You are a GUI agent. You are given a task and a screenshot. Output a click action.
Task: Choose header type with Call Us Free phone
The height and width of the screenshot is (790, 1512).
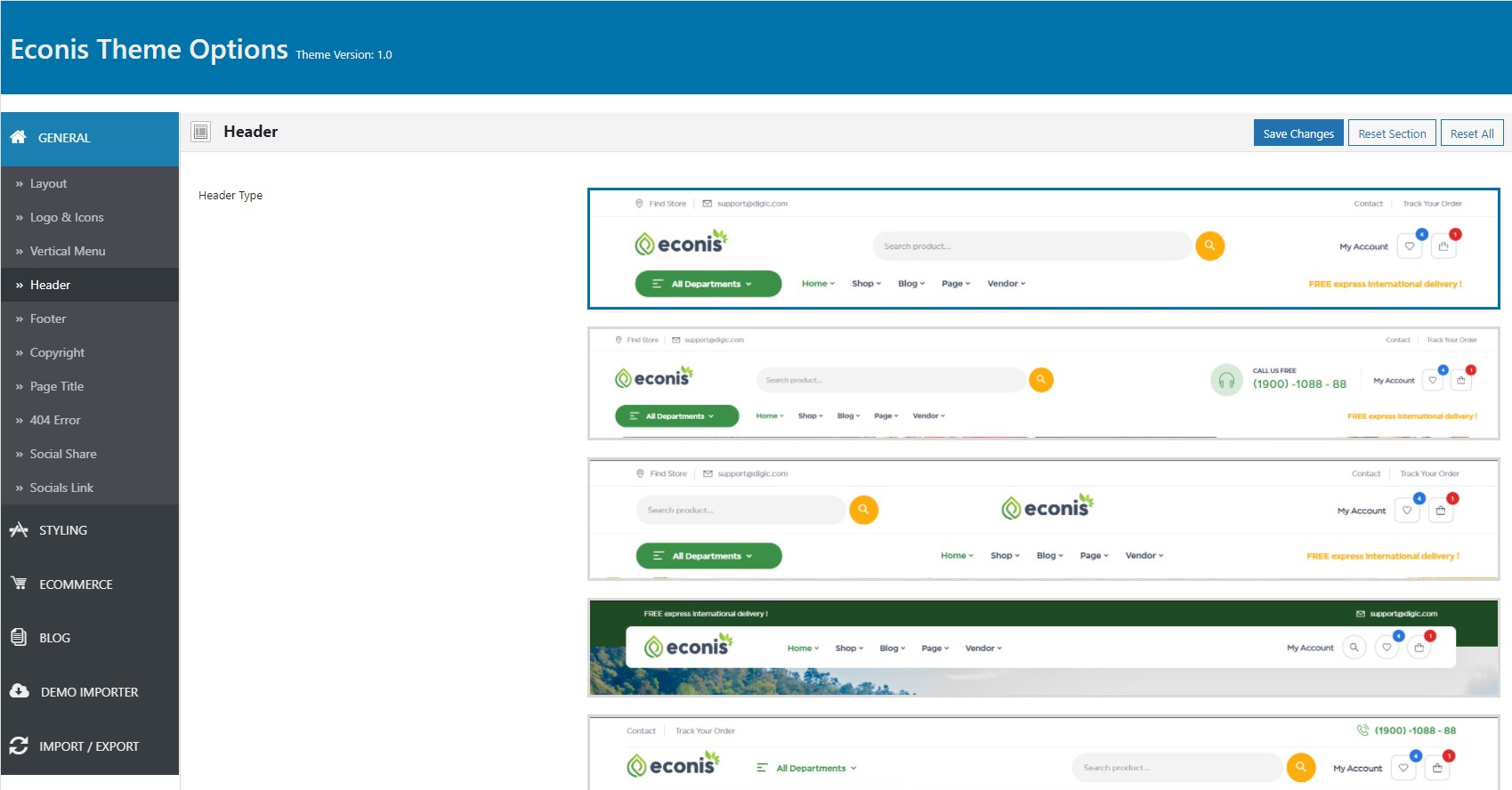pyautogui.click(x=1044, y=383)
